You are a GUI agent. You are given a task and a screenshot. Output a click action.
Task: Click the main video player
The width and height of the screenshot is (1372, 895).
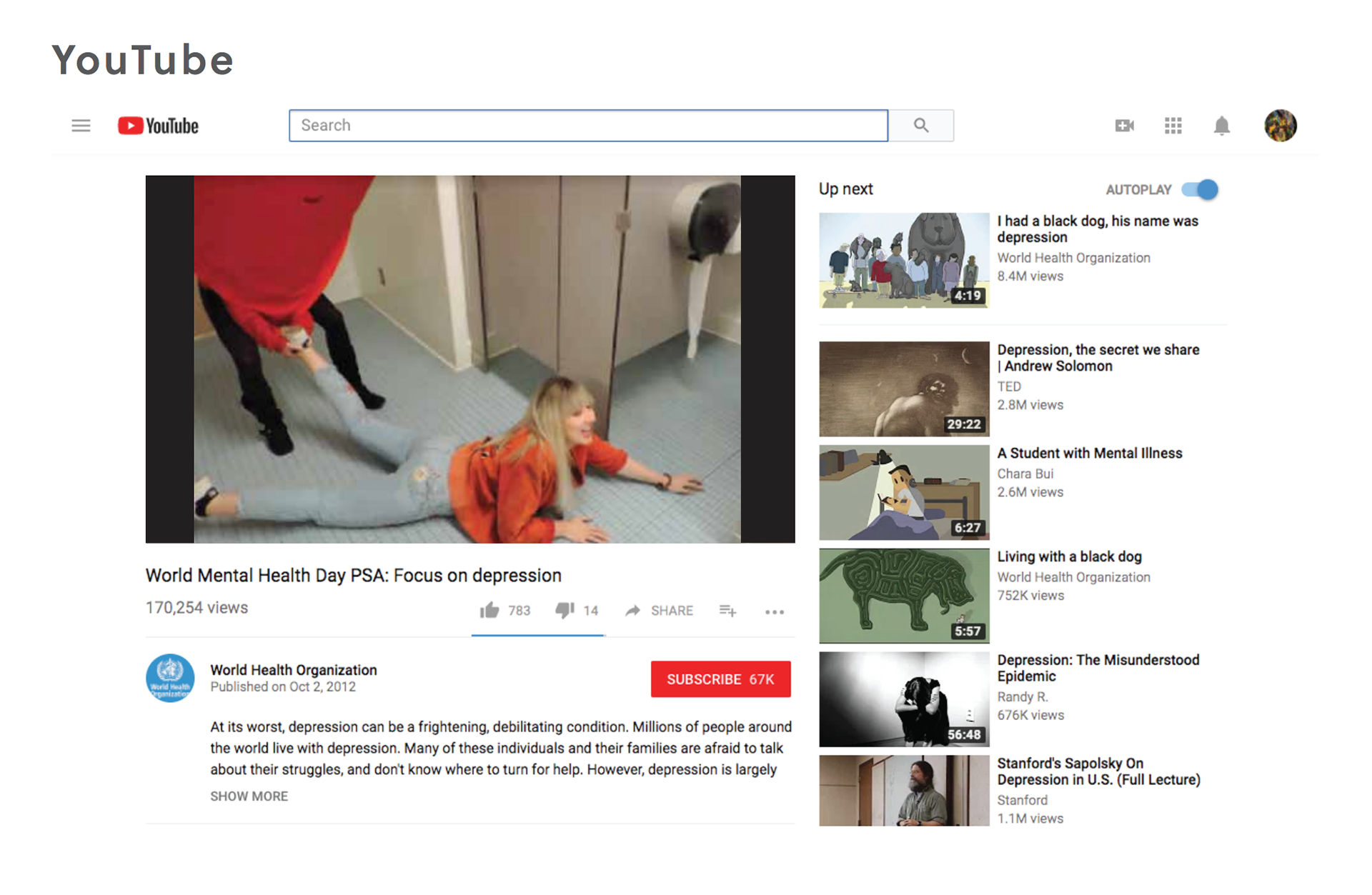point(470,359)
